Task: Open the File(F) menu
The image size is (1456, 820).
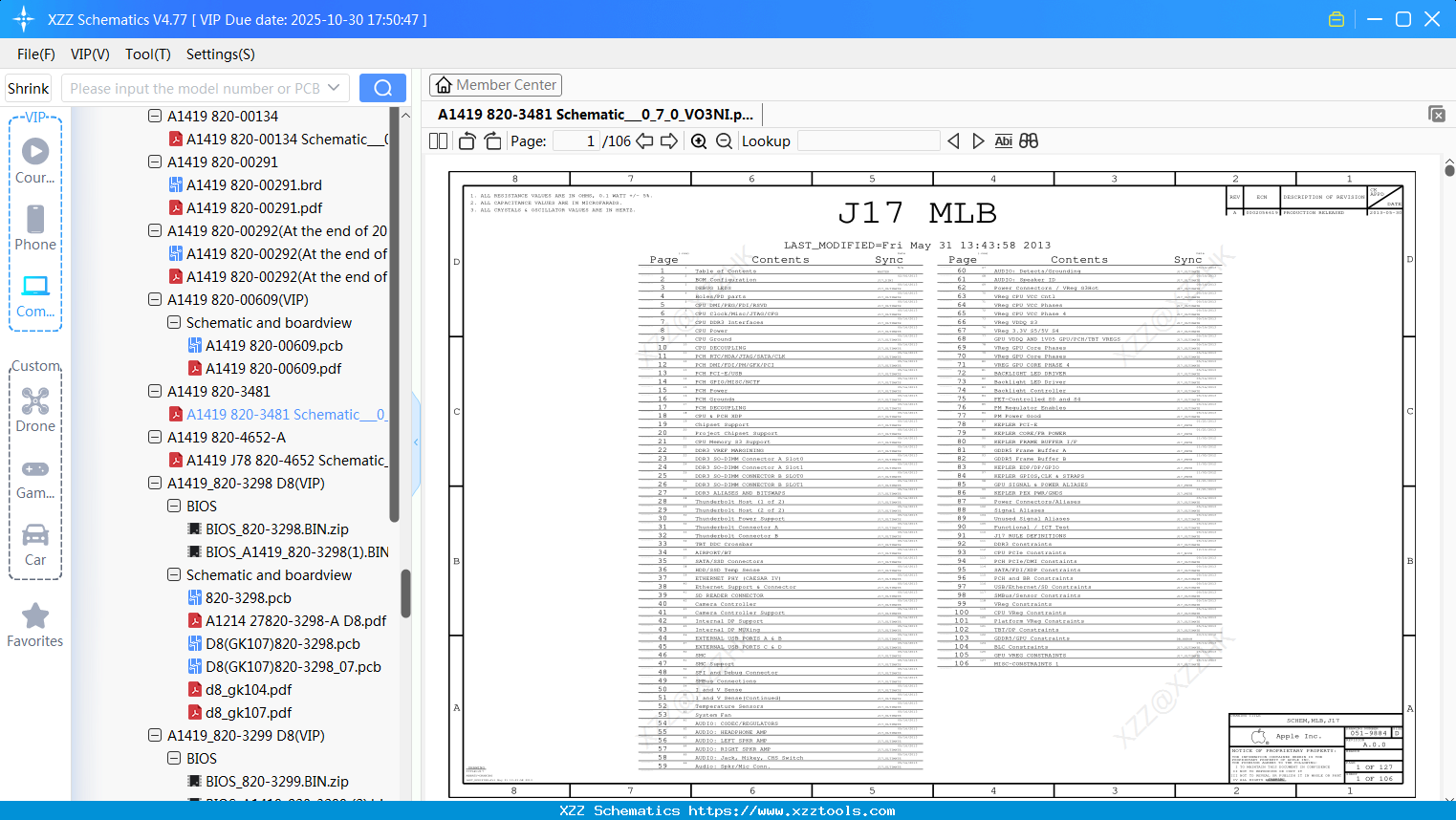Action: [x=36, y=54]
